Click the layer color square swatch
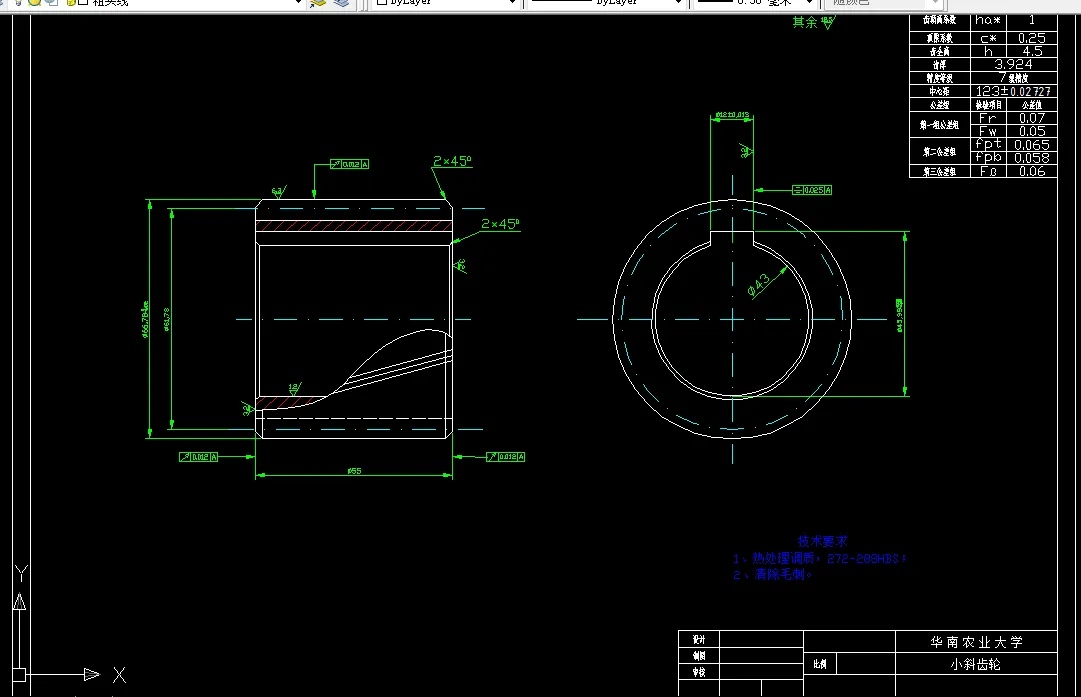Image resolution: width=1081 pixels, height=697 pixels. (x=83, y=2)
